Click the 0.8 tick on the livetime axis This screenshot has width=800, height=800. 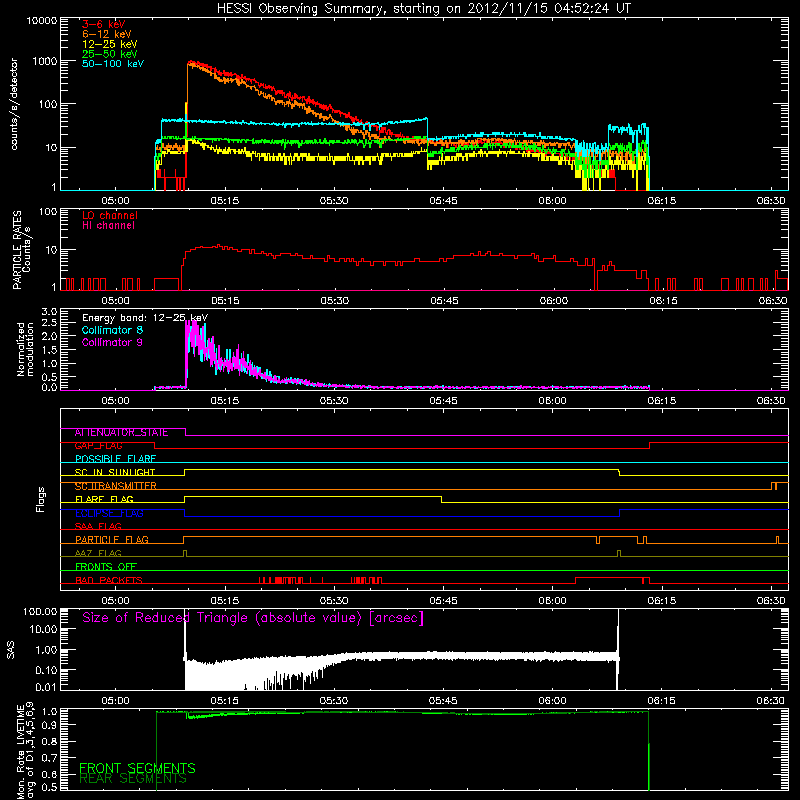coord(51,742)
